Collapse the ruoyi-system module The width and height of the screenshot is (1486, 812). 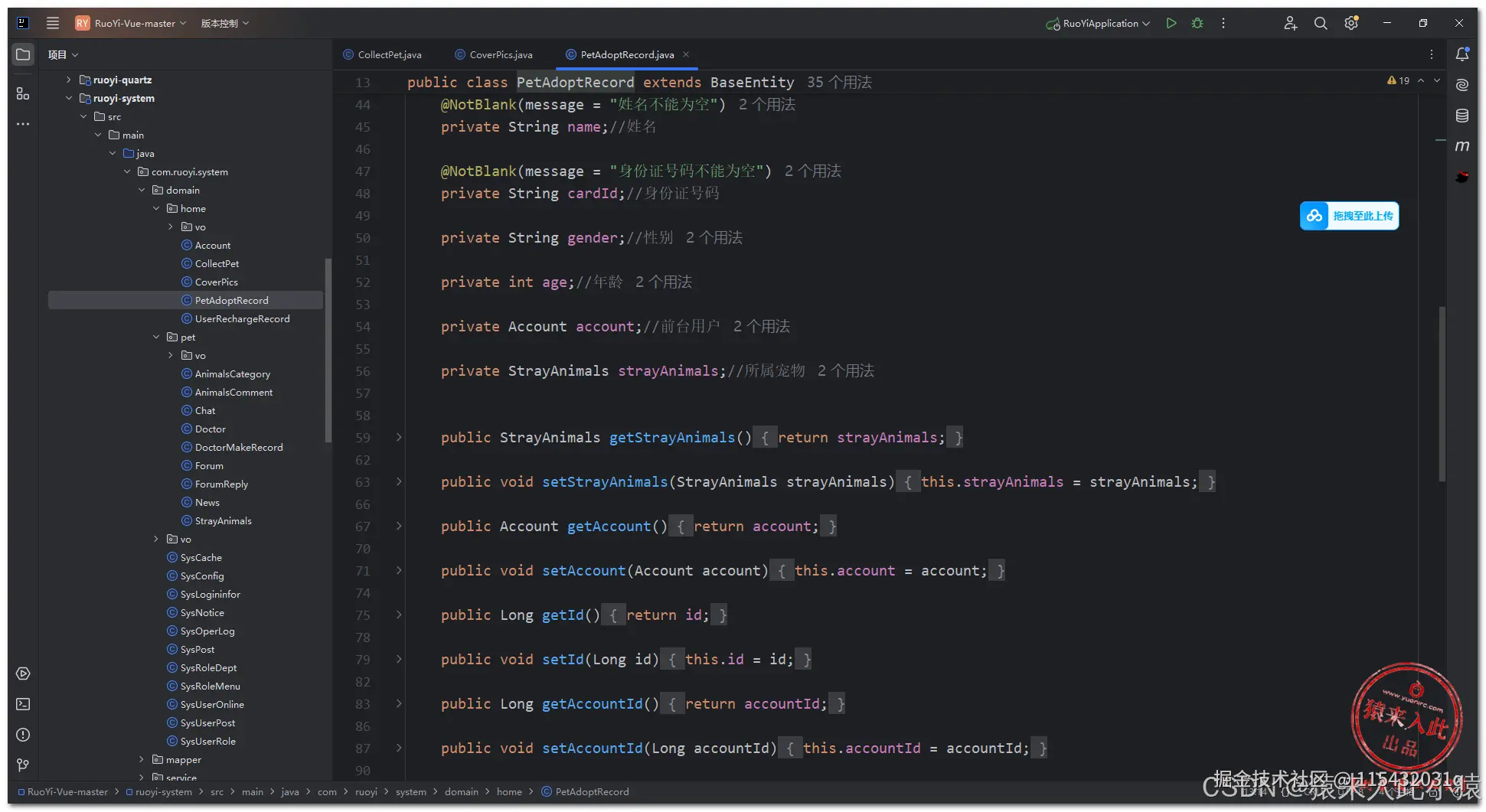pos(68,98)
